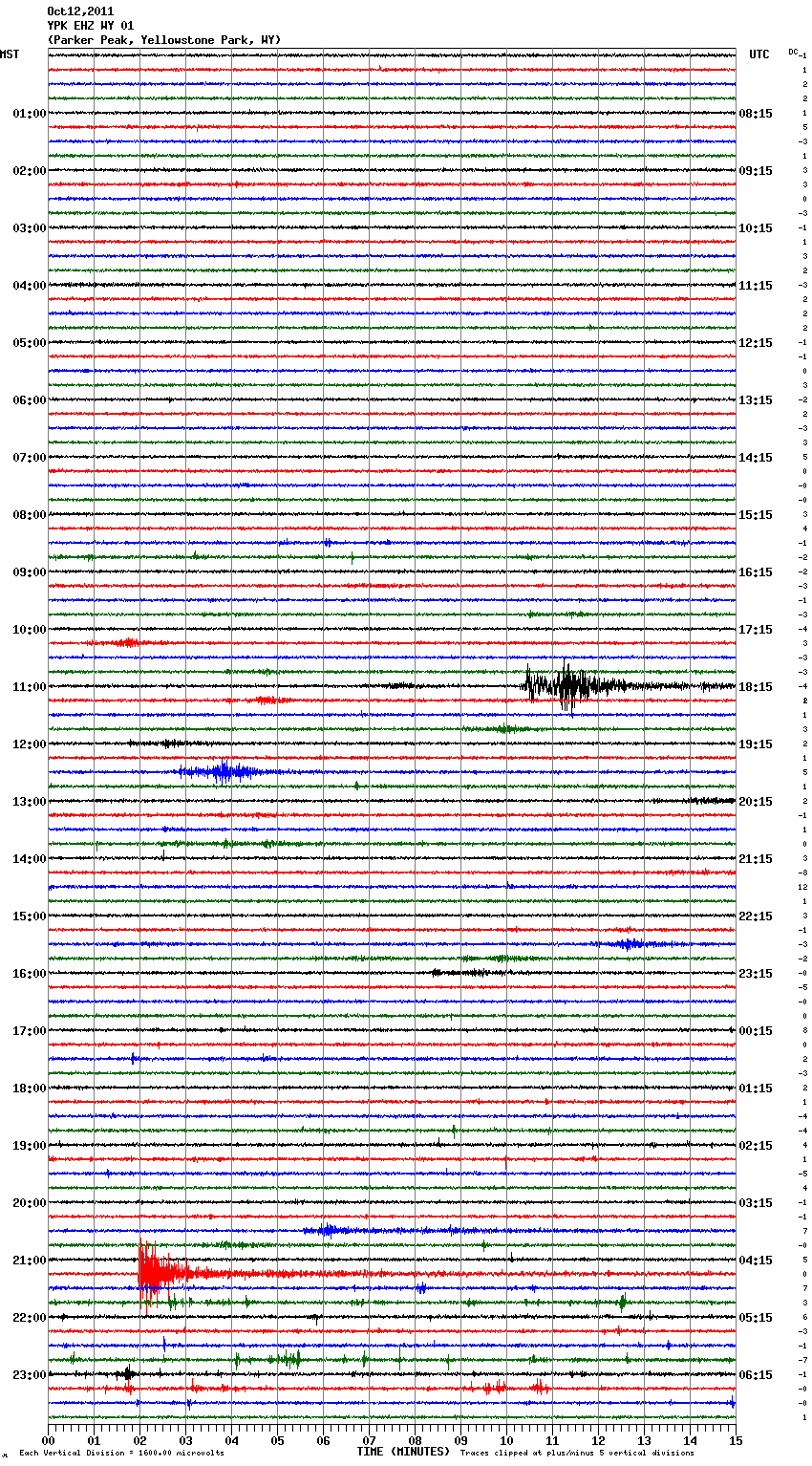
Task: Select the 13:00 MST row label
Action: click(29, 802)
